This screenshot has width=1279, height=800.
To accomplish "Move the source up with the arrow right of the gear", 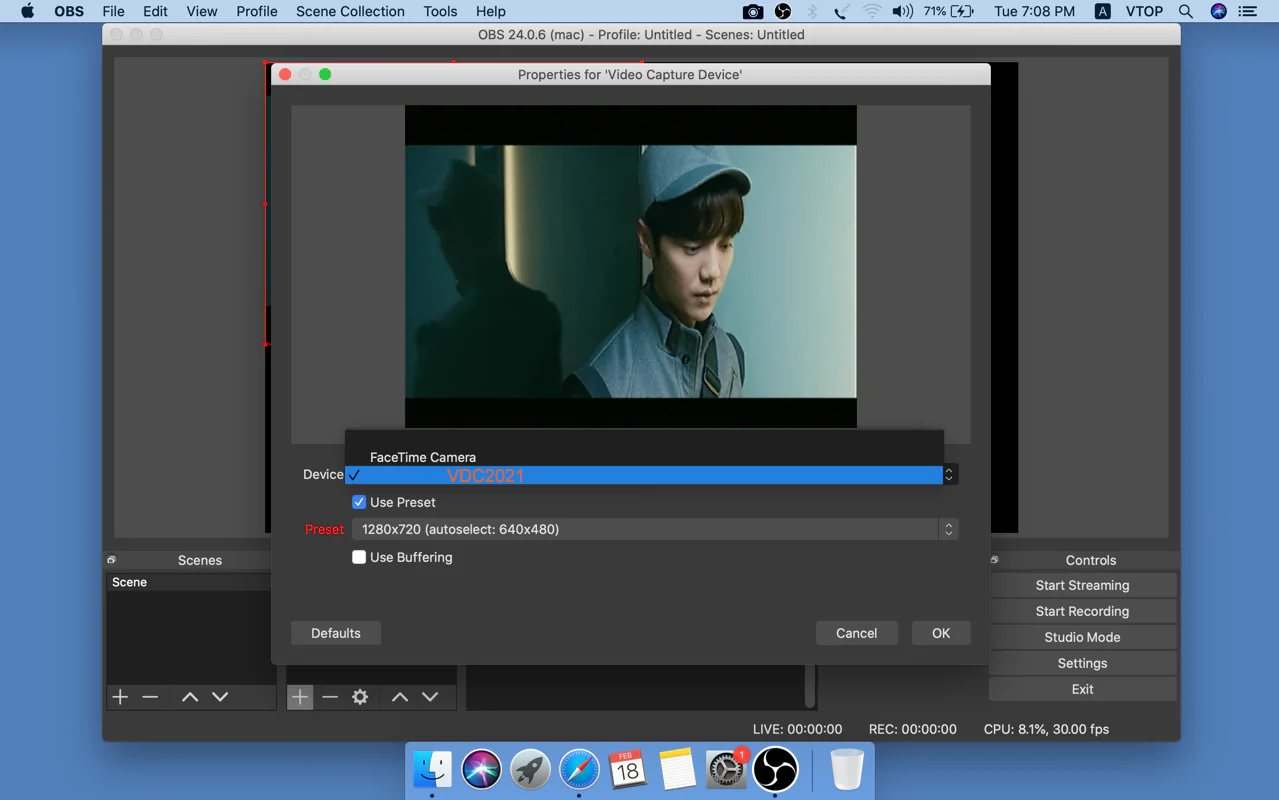I will tap(400, 697).
